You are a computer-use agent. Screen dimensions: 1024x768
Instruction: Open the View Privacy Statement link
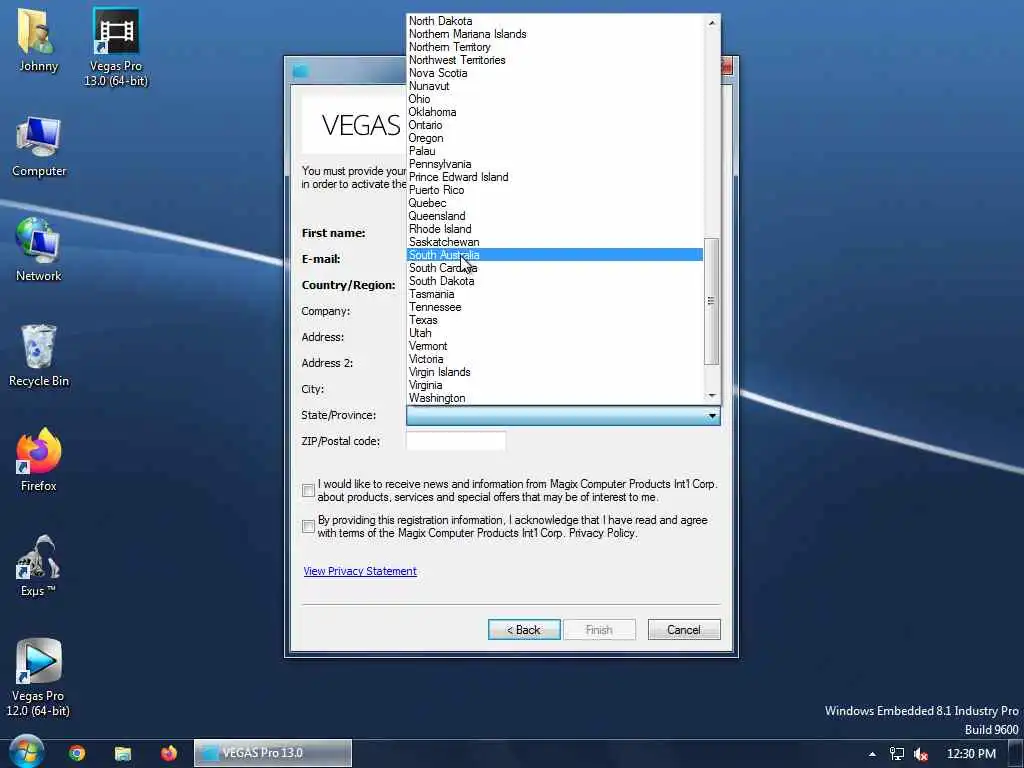coord(360,571)
